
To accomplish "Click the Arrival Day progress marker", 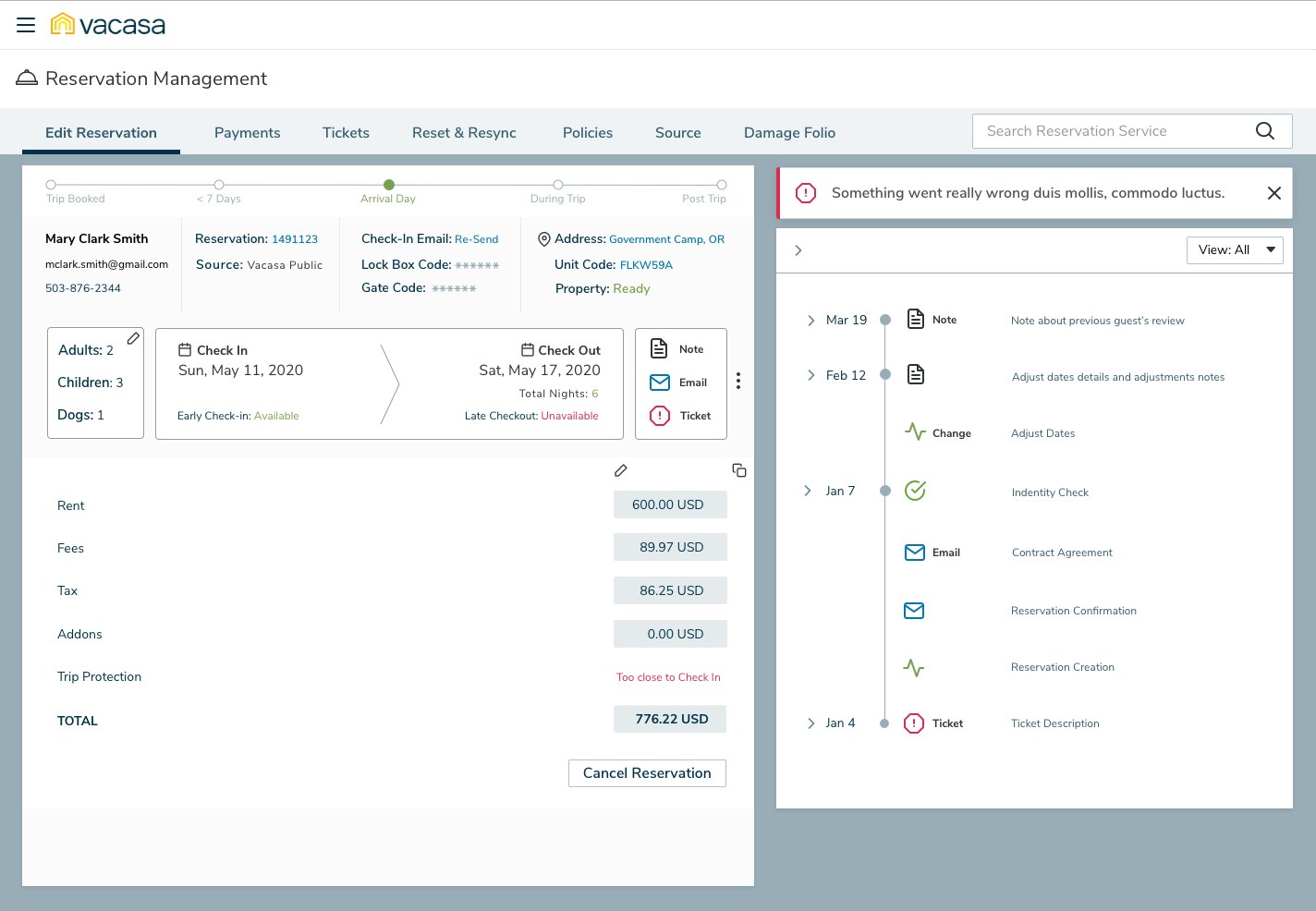I will coord(389,185).
